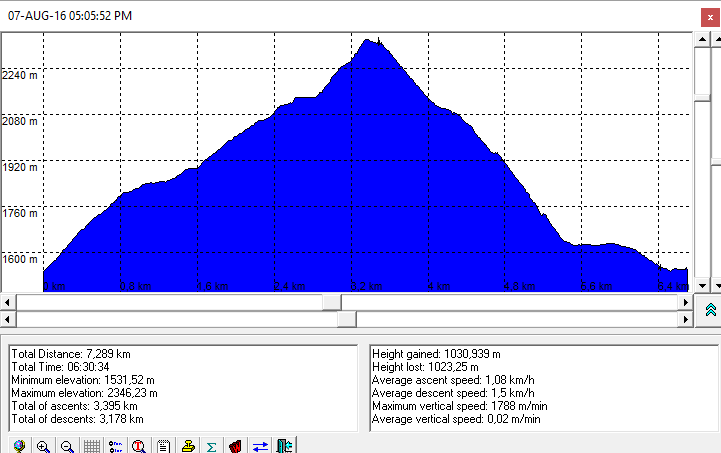721x453 pixels.
Task: Click the '0,8 km' distance axis label
Action: click(x=136, y=286)
